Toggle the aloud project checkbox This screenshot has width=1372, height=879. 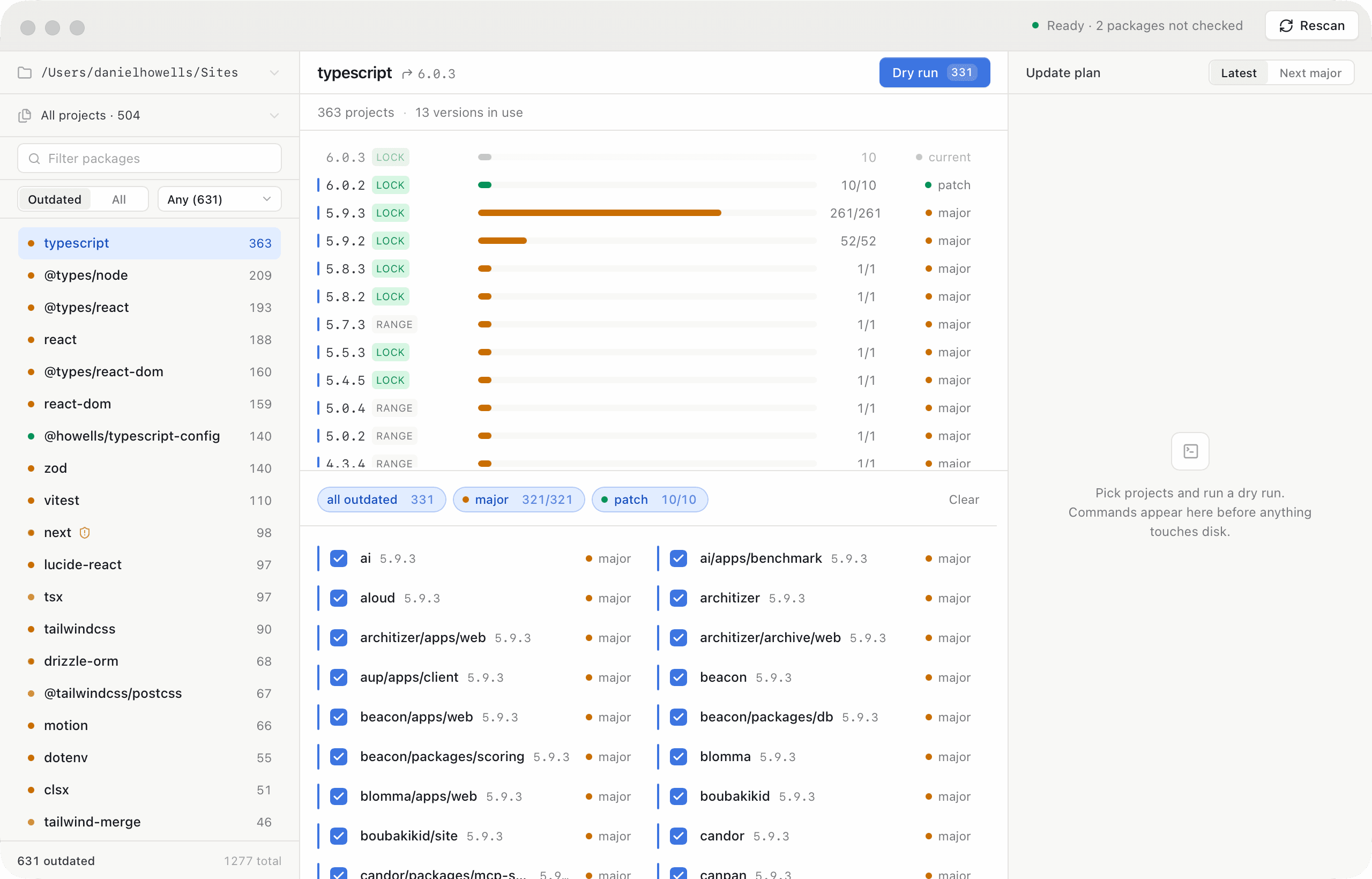[x=339, y=598]
